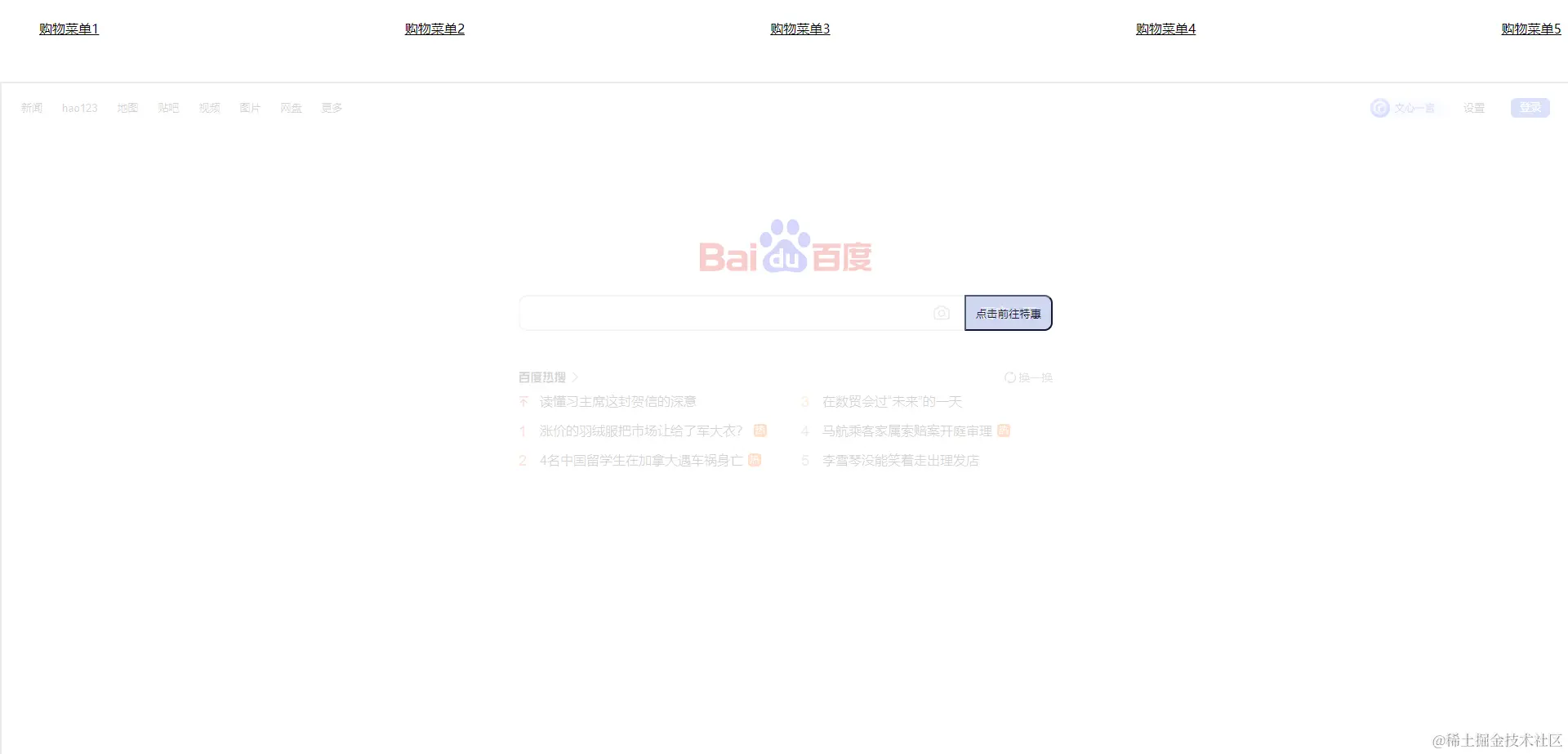Viewport: 1568px width, 754px height.
Task: Open hot search 李雪琴没能笑着走出理发店
Action: (x=900, y=460)
